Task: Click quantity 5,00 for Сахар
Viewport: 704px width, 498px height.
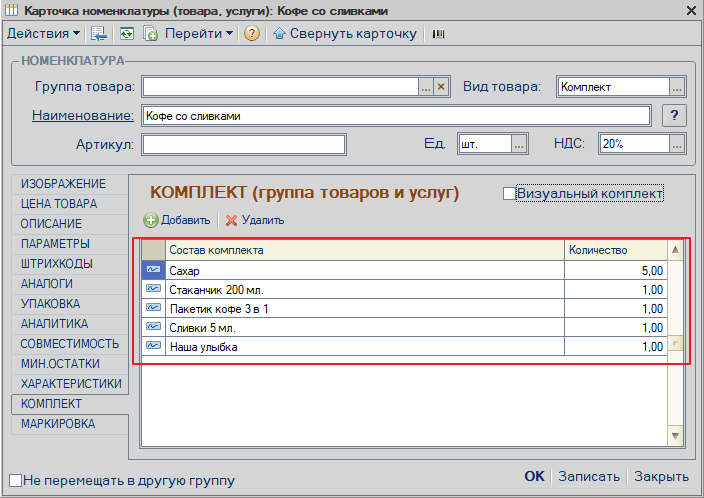Action: tap(616, 271)
